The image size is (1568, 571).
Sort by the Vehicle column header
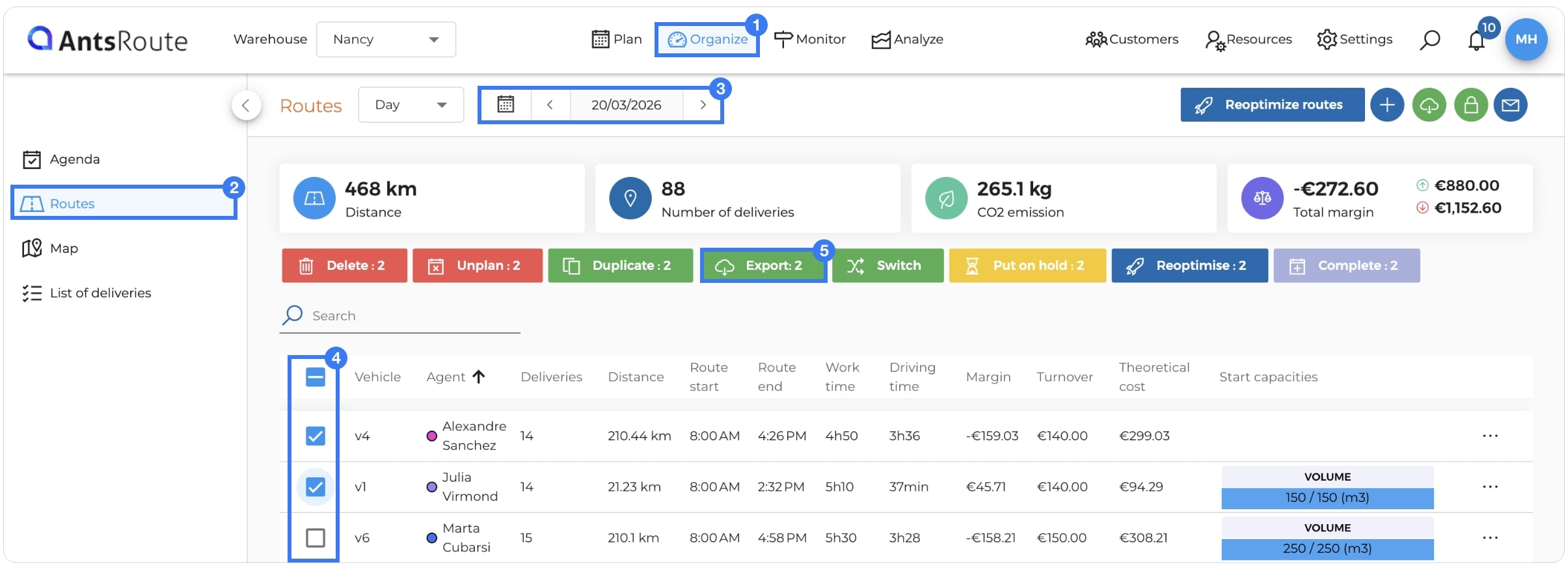click(377, 377)
